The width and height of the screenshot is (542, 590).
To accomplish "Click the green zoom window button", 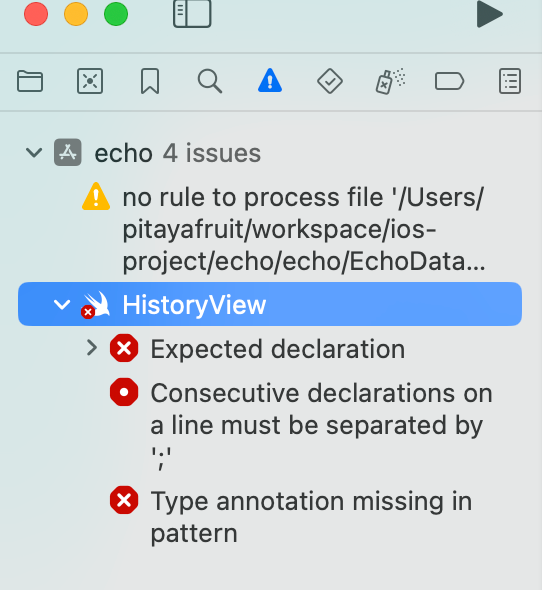I will click(116, 14).
